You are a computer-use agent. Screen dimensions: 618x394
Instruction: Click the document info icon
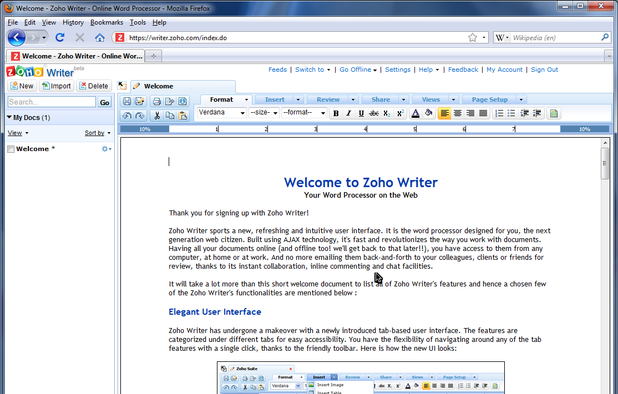(x=182, y=102)
